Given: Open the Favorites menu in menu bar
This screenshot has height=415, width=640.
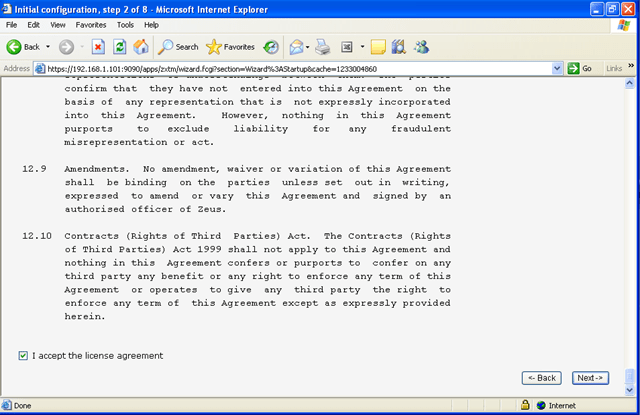Looking at the screenshot, I should 90,24.
